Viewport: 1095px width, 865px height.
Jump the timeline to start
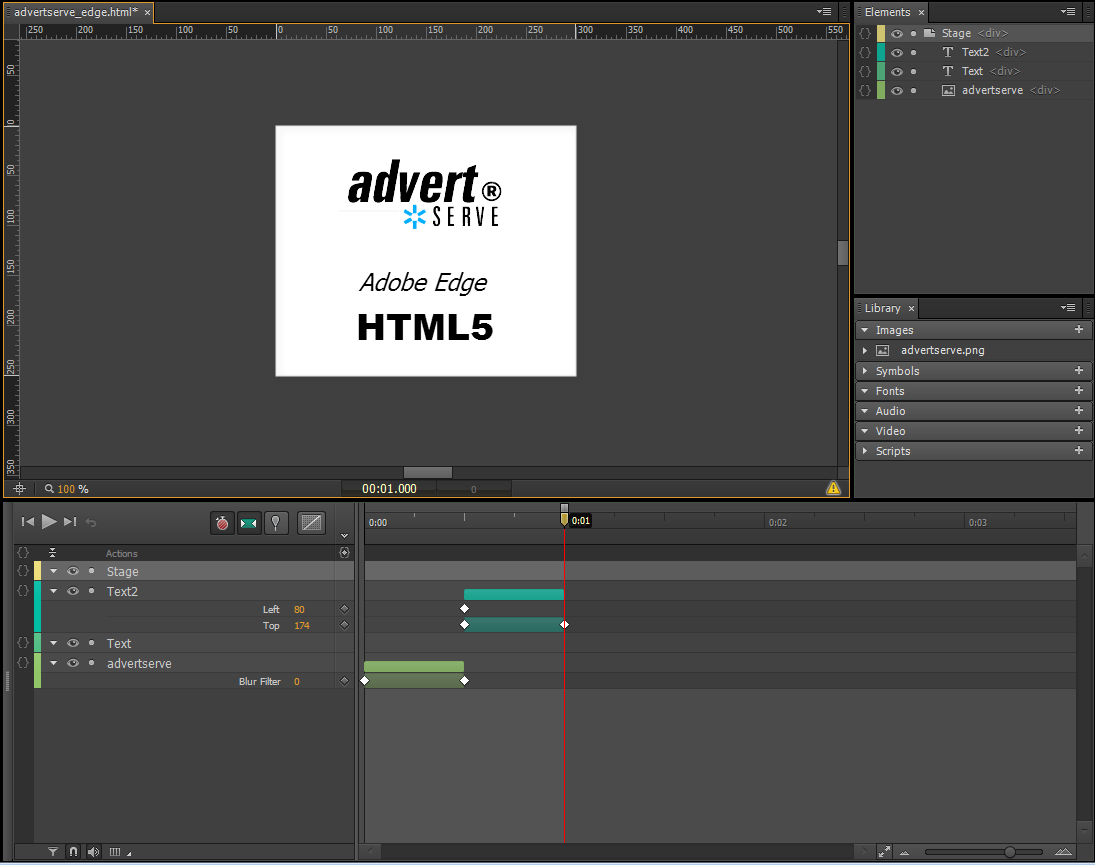click(28, 522)
